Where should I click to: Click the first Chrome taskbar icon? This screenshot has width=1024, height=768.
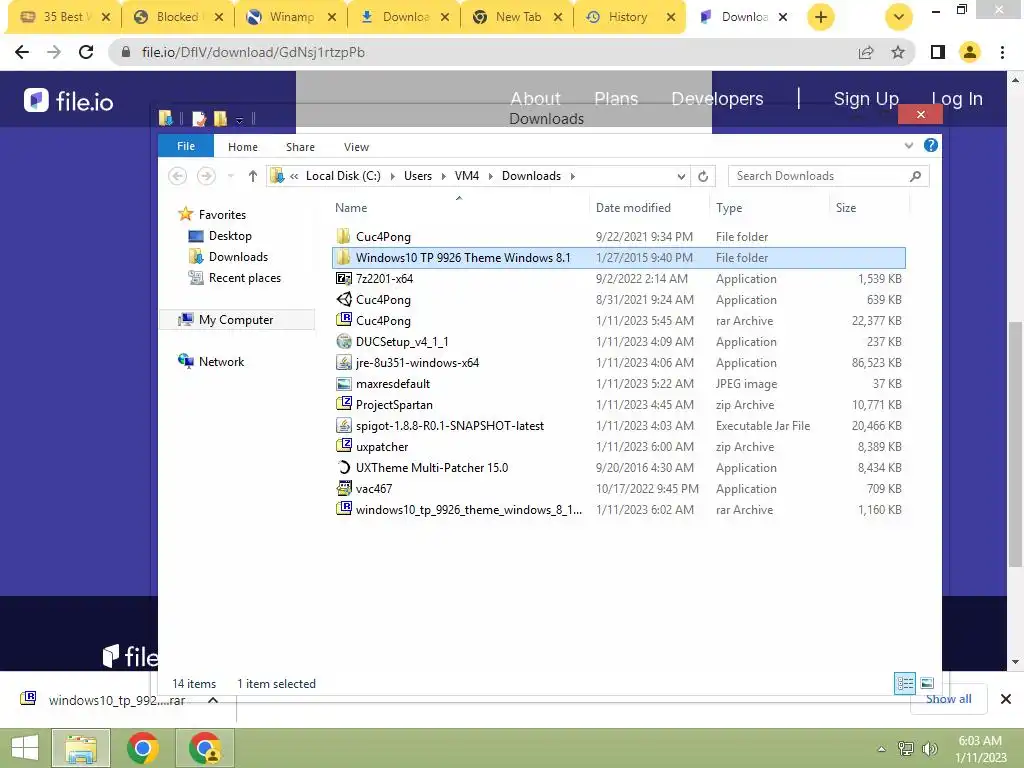[143, 748]
